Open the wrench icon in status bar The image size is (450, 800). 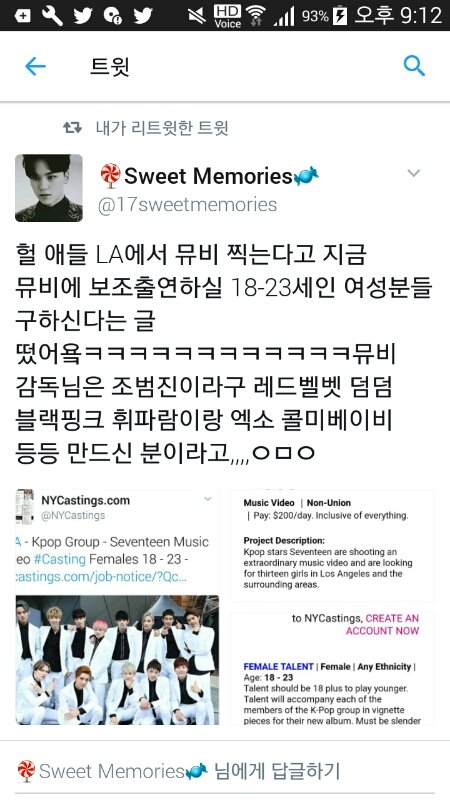pyautogui.click(x=52, y=15)
